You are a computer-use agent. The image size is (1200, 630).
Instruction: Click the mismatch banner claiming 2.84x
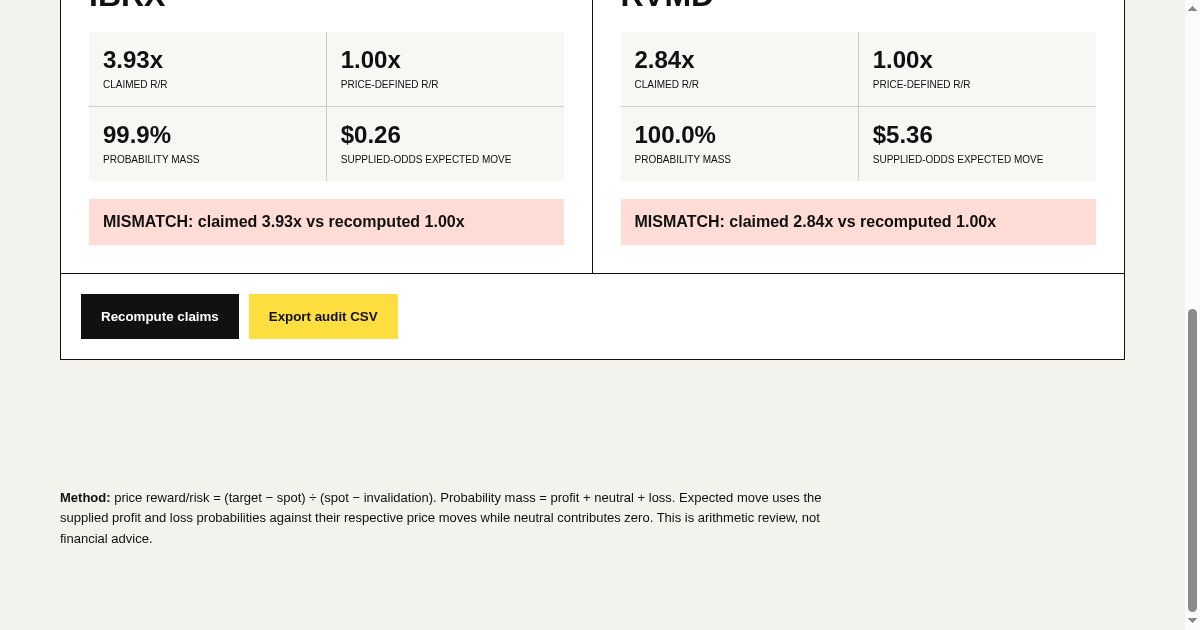(858, 222)
